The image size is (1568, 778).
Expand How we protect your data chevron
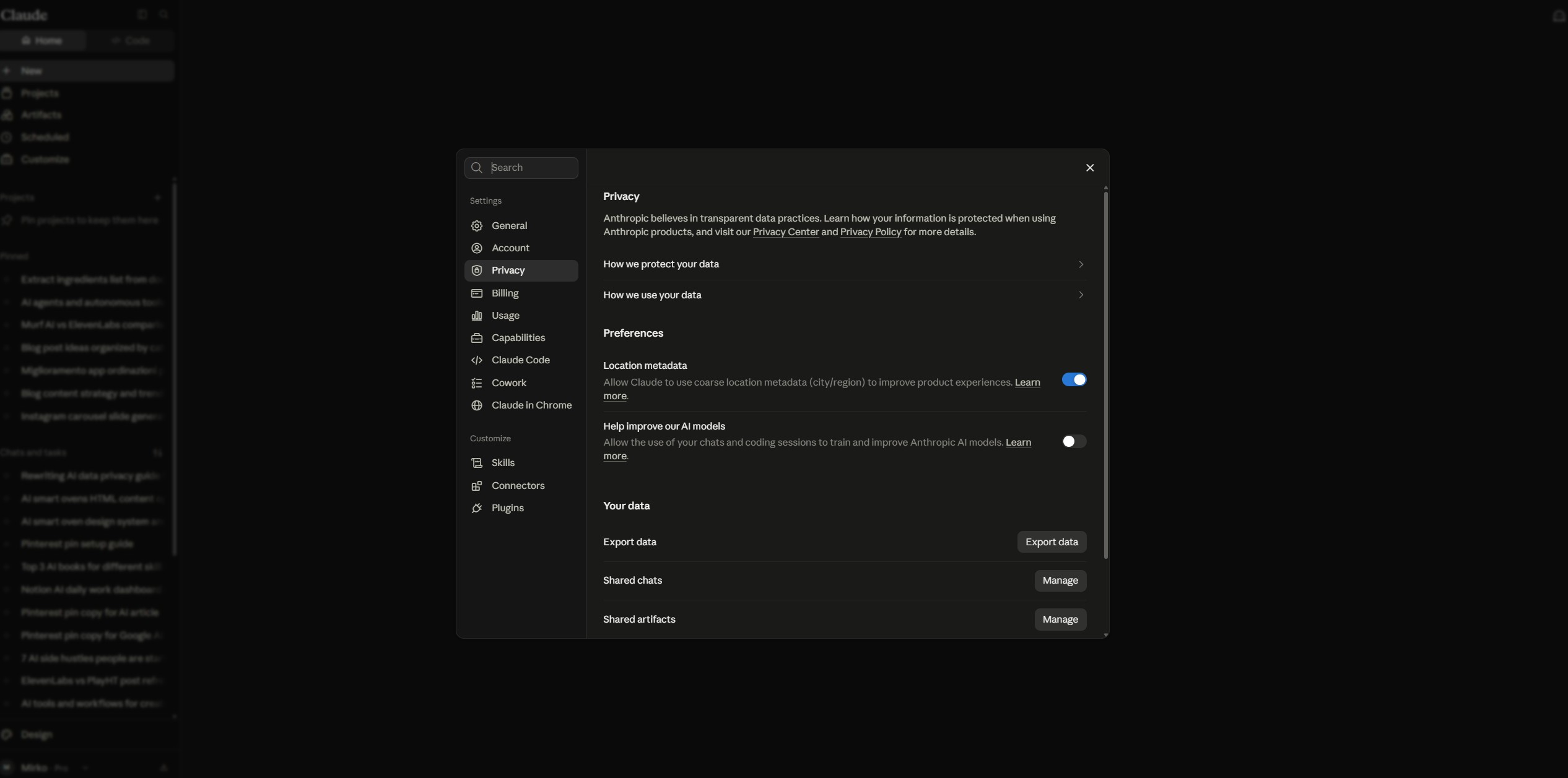(x=1081, y=264)
